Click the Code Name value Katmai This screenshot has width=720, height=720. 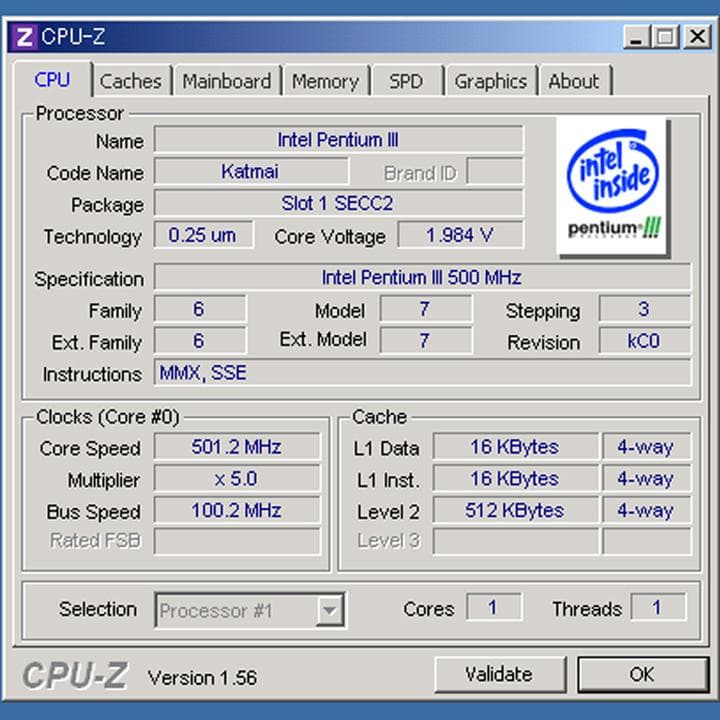(x=251, y=171)
